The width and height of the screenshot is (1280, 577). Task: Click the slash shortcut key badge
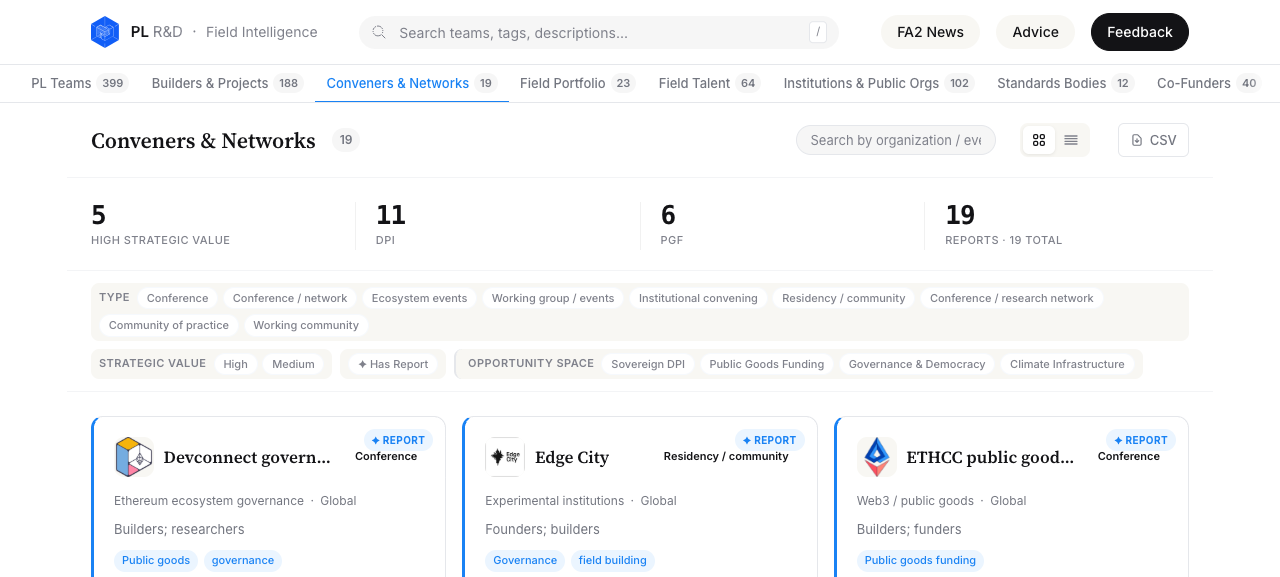[x=818, y=32]
